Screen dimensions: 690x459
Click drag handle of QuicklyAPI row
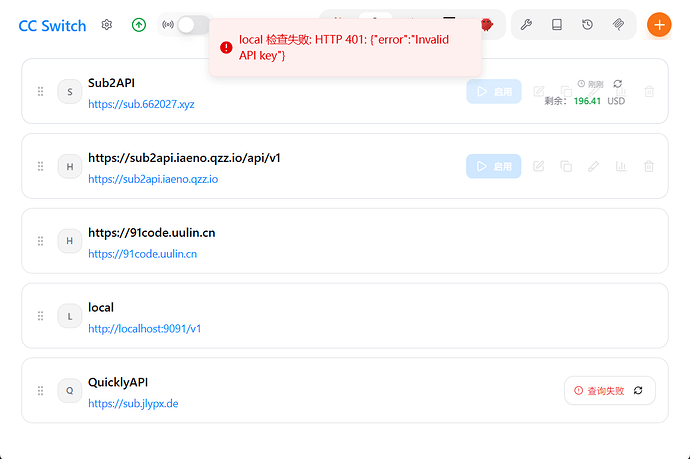tap(40, 391)
